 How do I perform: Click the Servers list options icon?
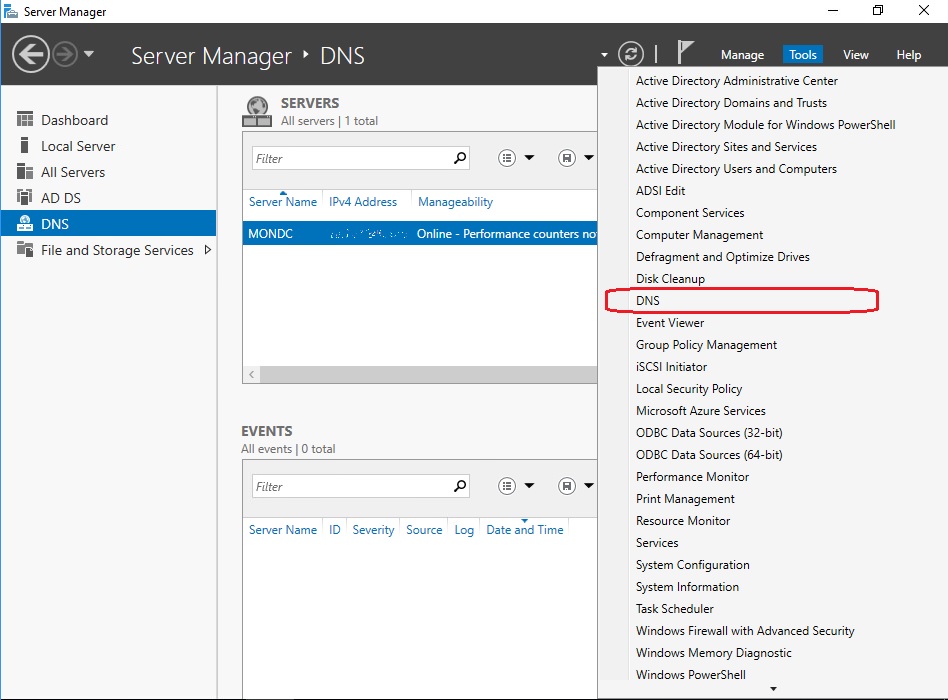(507, 158)
